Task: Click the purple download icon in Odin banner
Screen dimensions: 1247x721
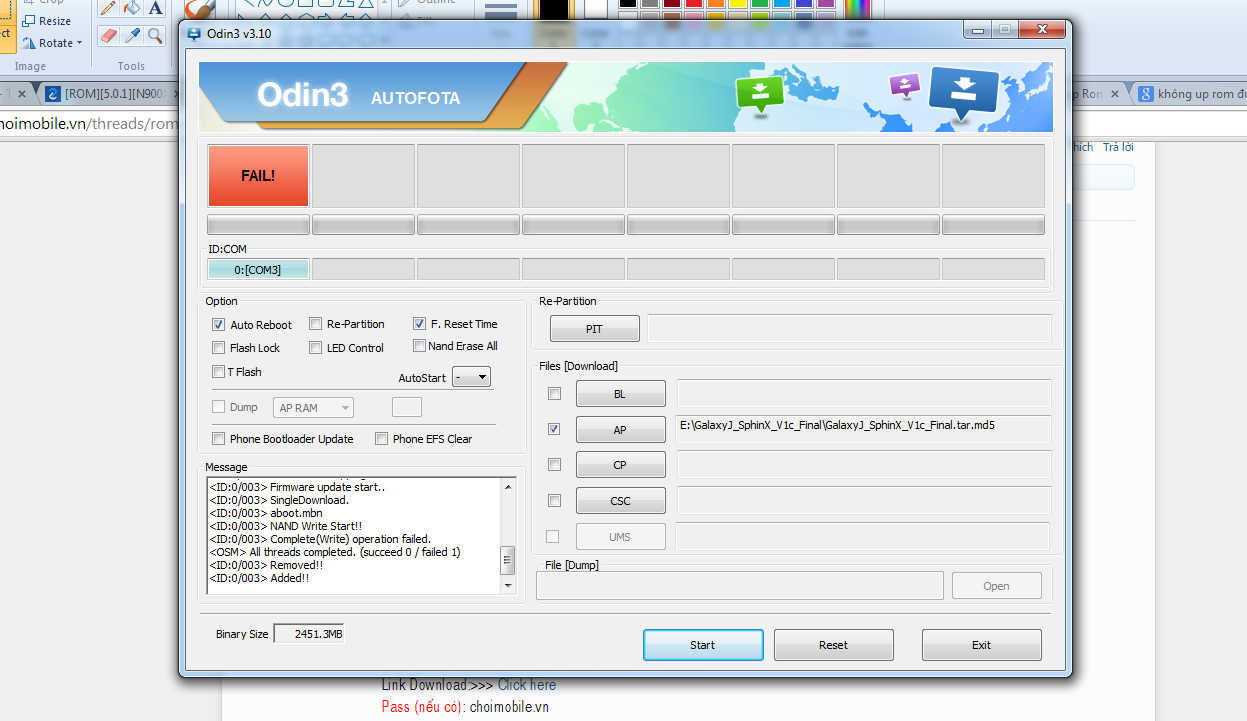Action: tap(904, 84)
